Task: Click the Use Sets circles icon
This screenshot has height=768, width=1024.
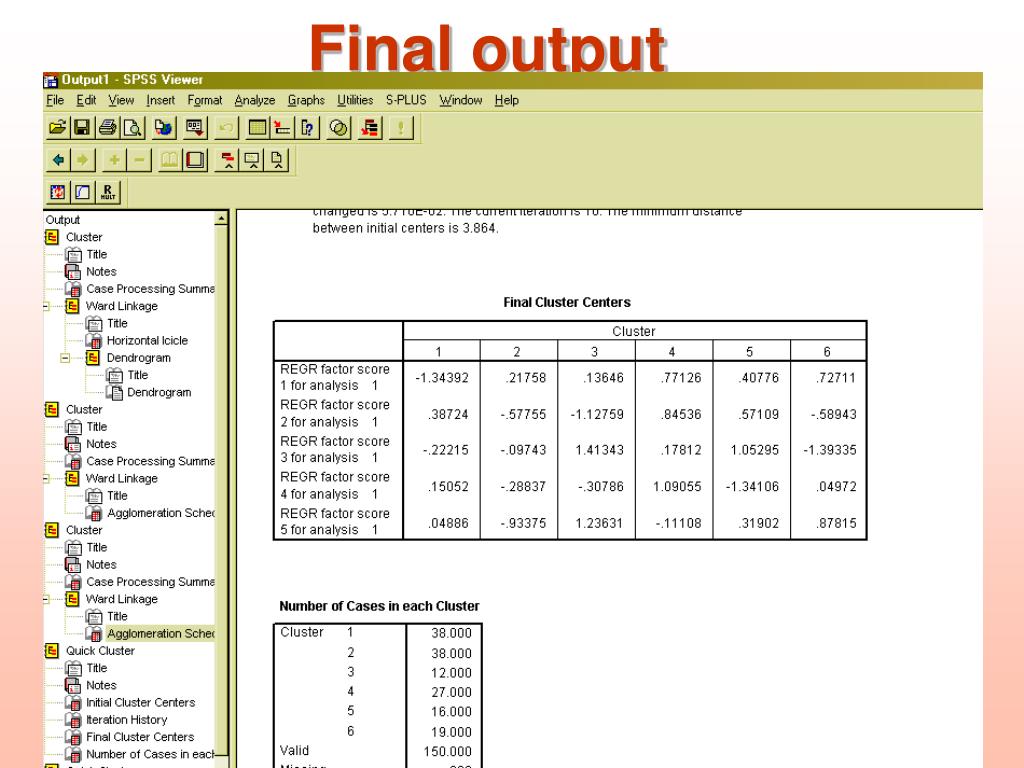Action: click(x=338, y=127)
